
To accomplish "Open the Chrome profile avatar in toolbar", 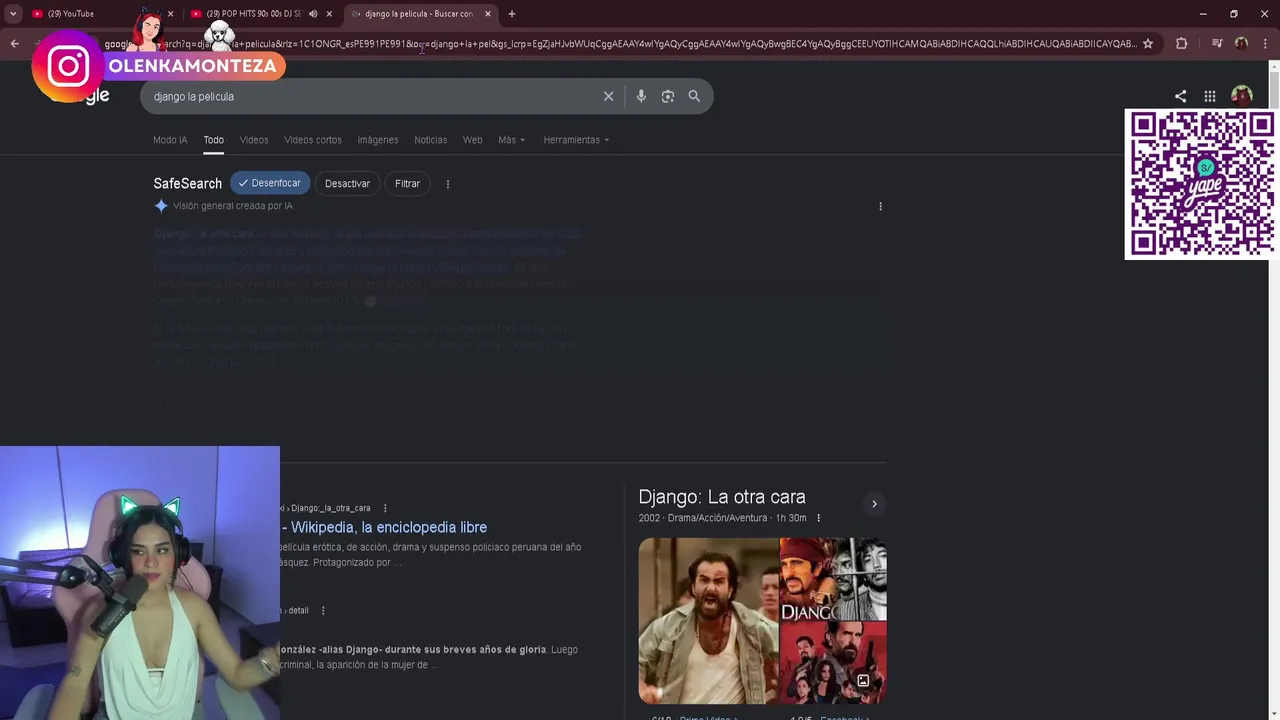I will [x=1241, y=43].
